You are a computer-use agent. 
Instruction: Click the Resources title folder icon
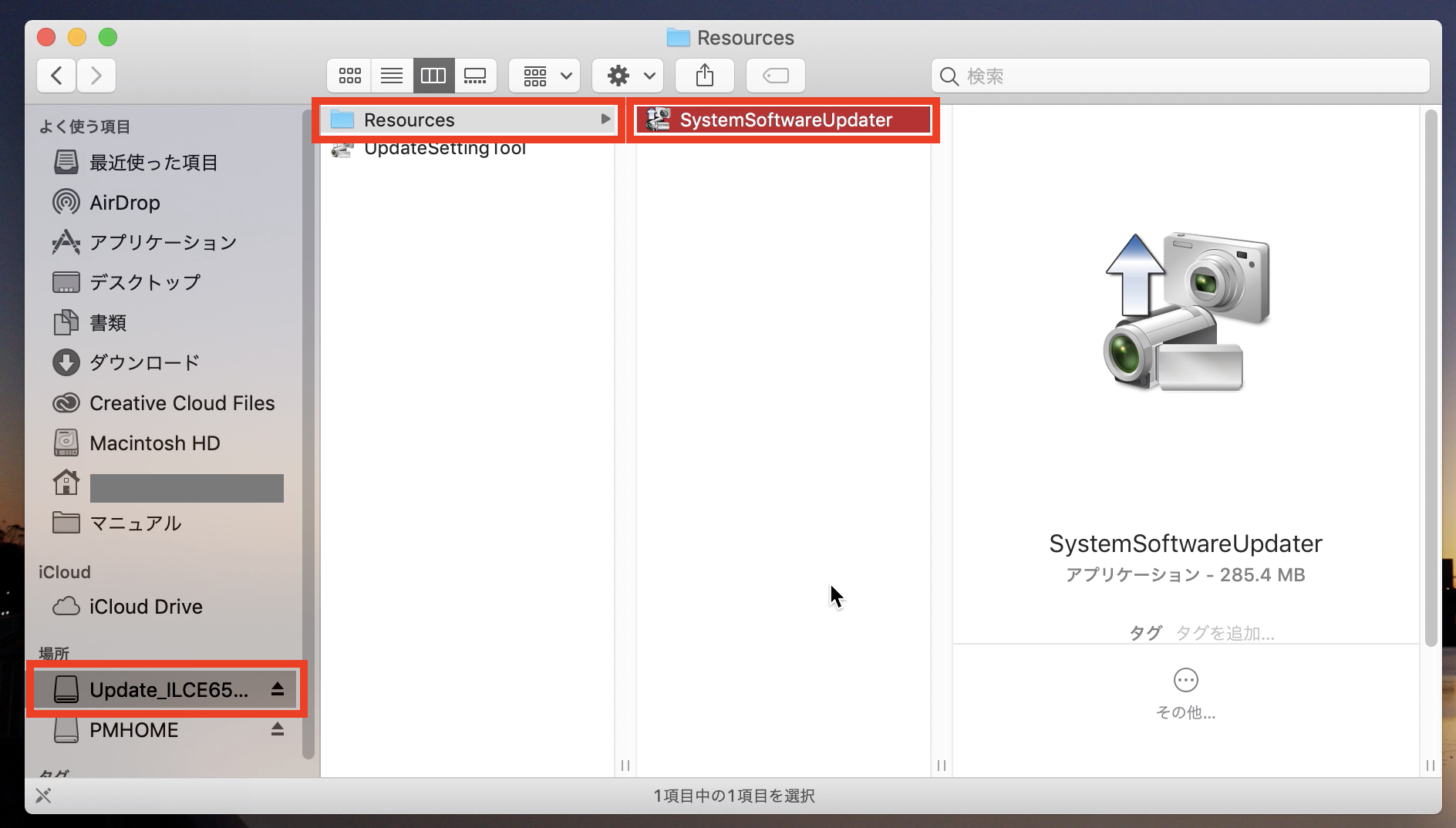[678, 37]
